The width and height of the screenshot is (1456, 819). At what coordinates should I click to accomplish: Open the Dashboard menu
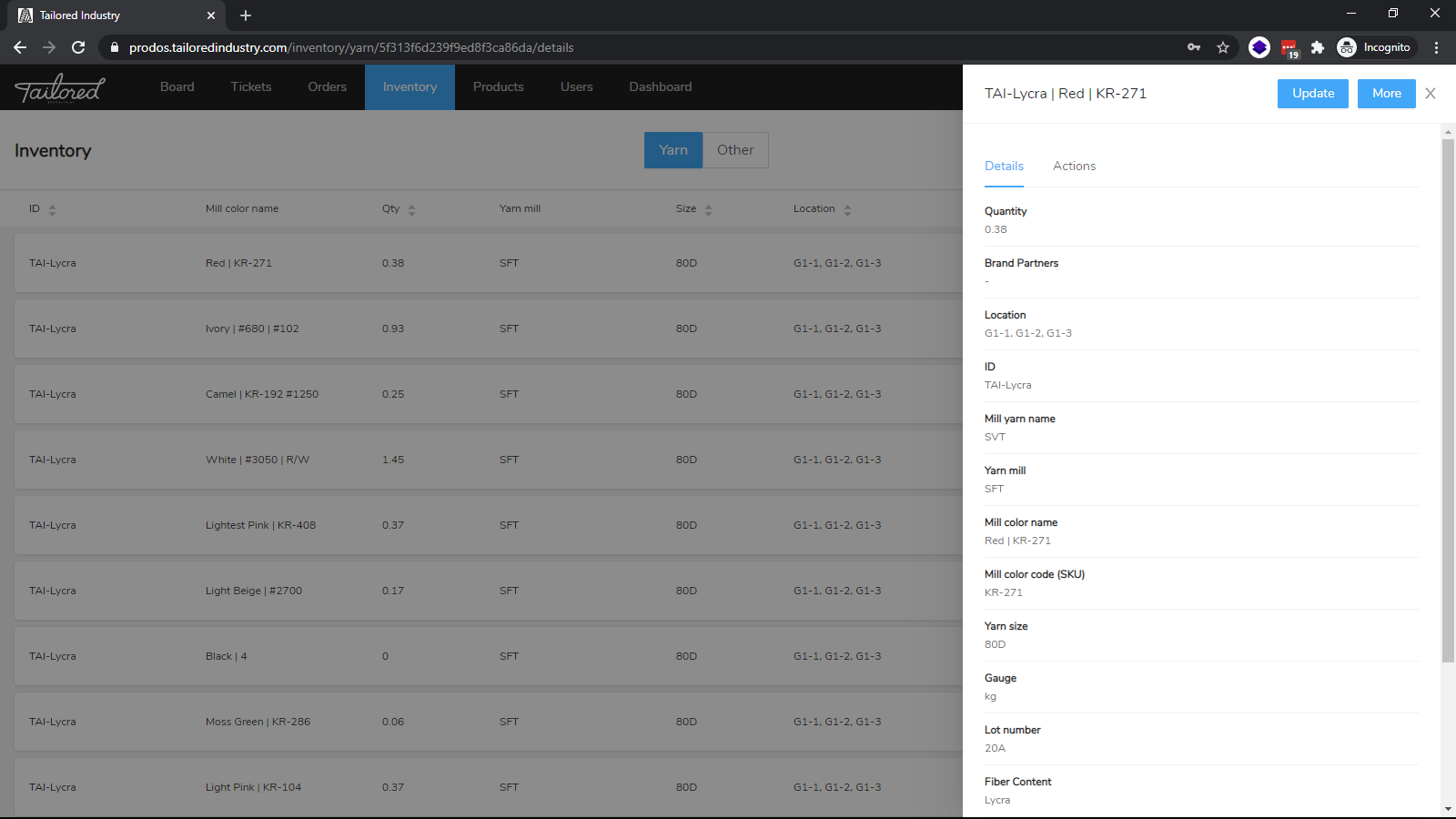click(x=661, y=87)
